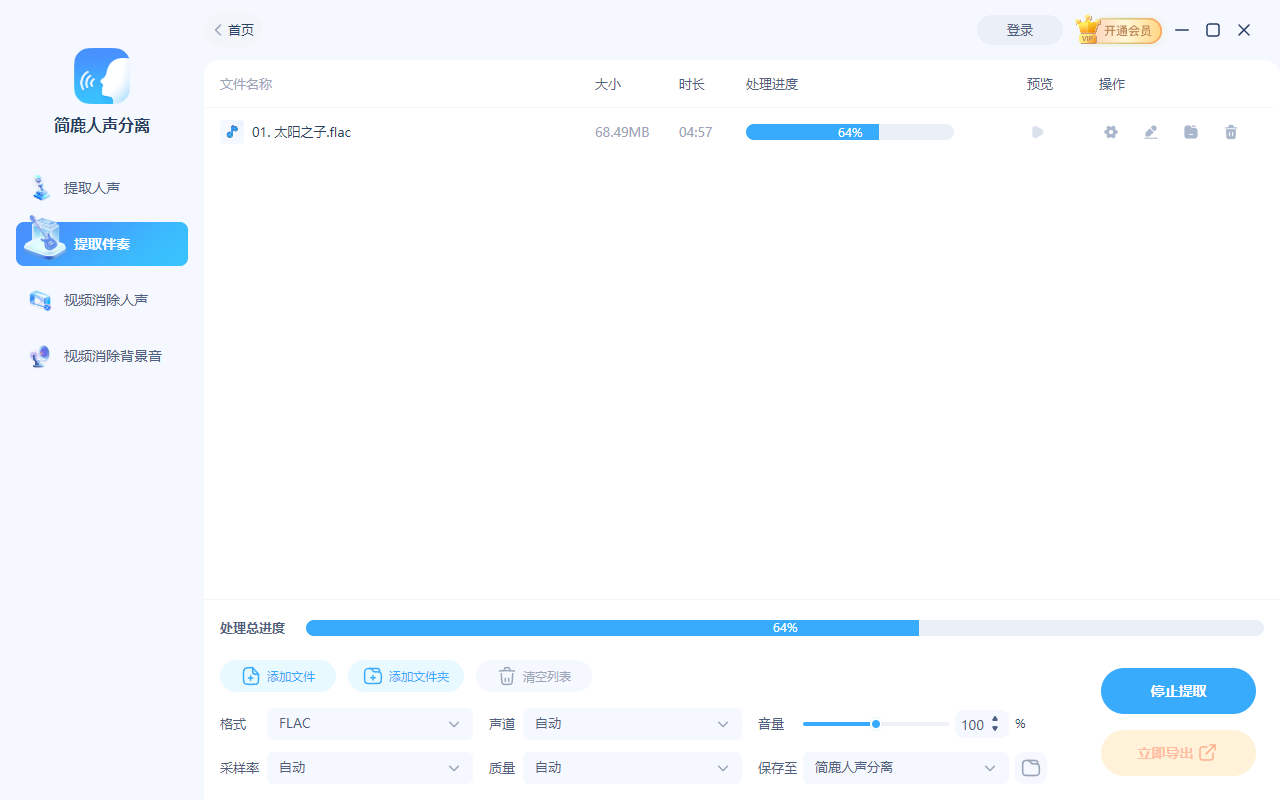Open settings for 太阳之子.flac
This screenshot has height=800, width=1280.
1110,131
